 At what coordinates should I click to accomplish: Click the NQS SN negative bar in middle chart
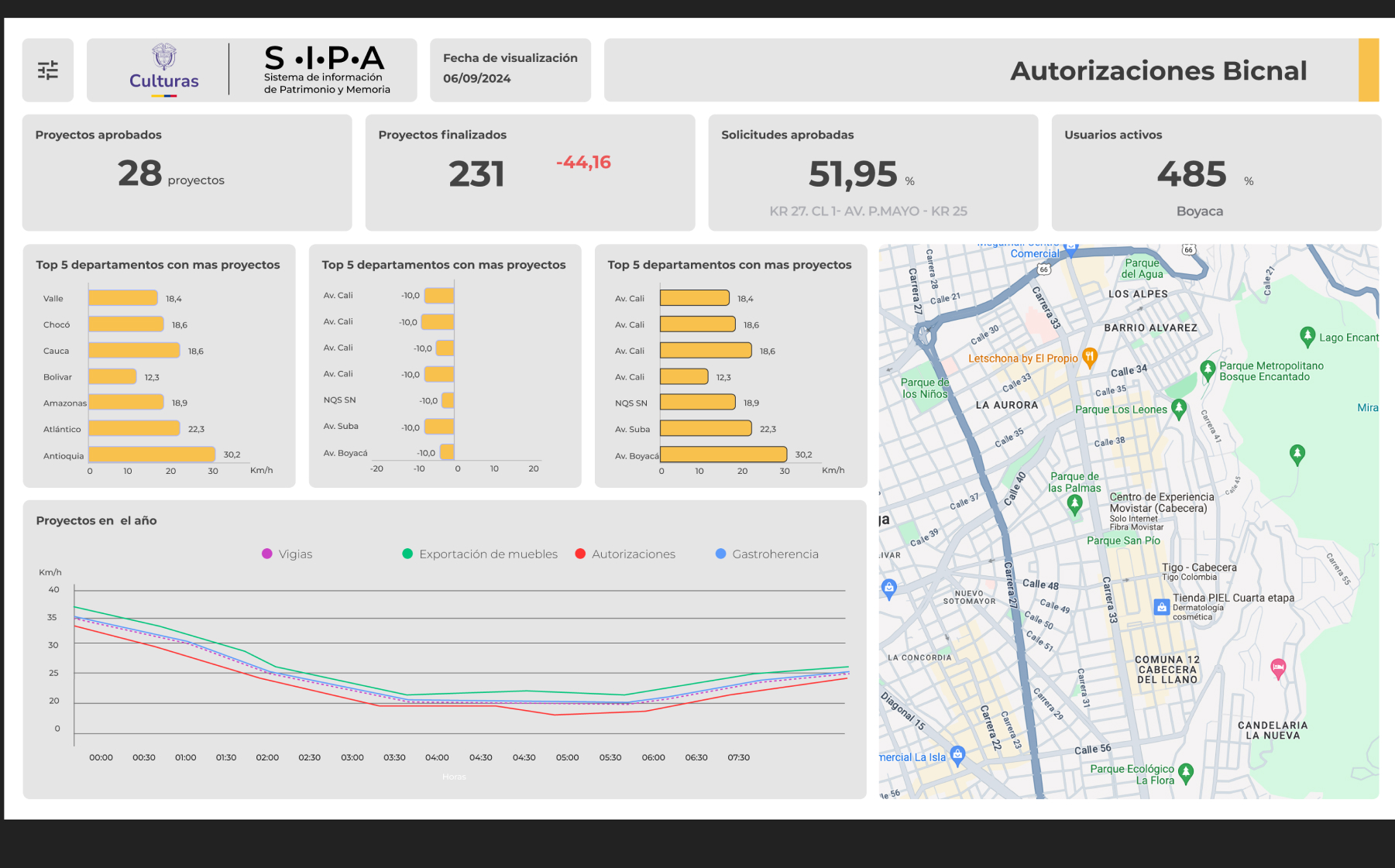[x=448, y=400]
